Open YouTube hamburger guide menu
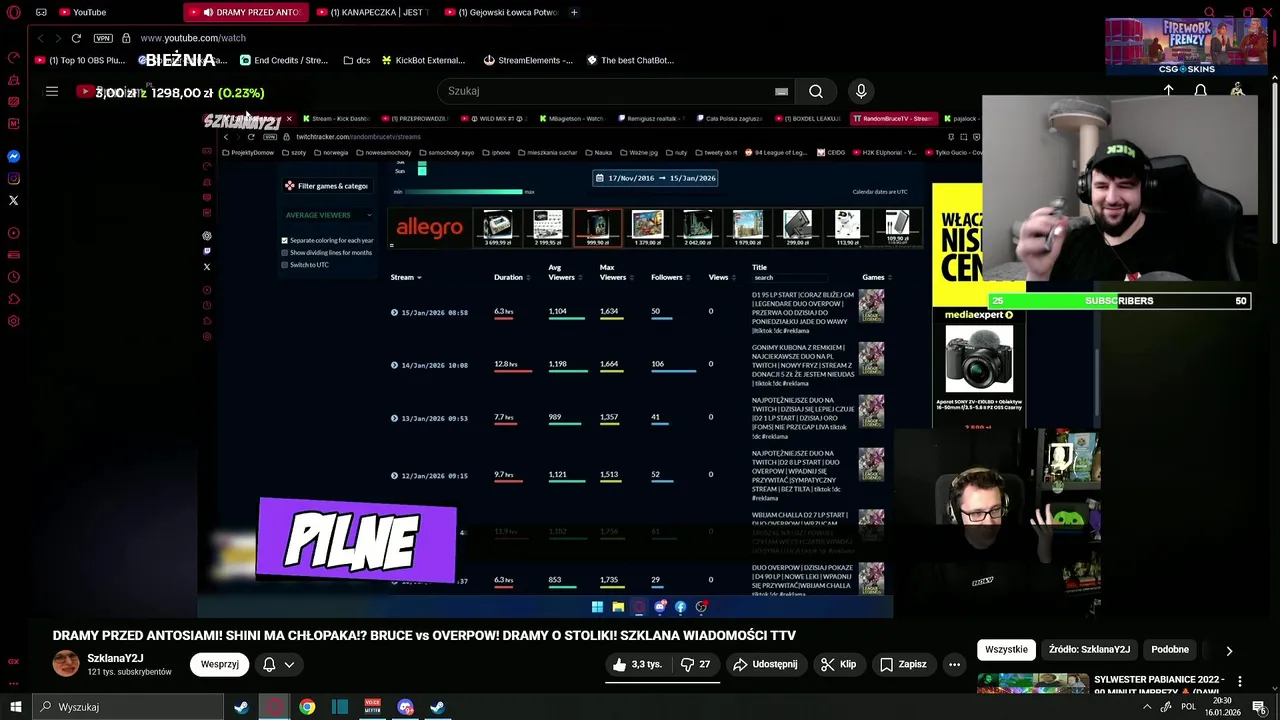Screen dimensions: 1280x720 [52, 91]
